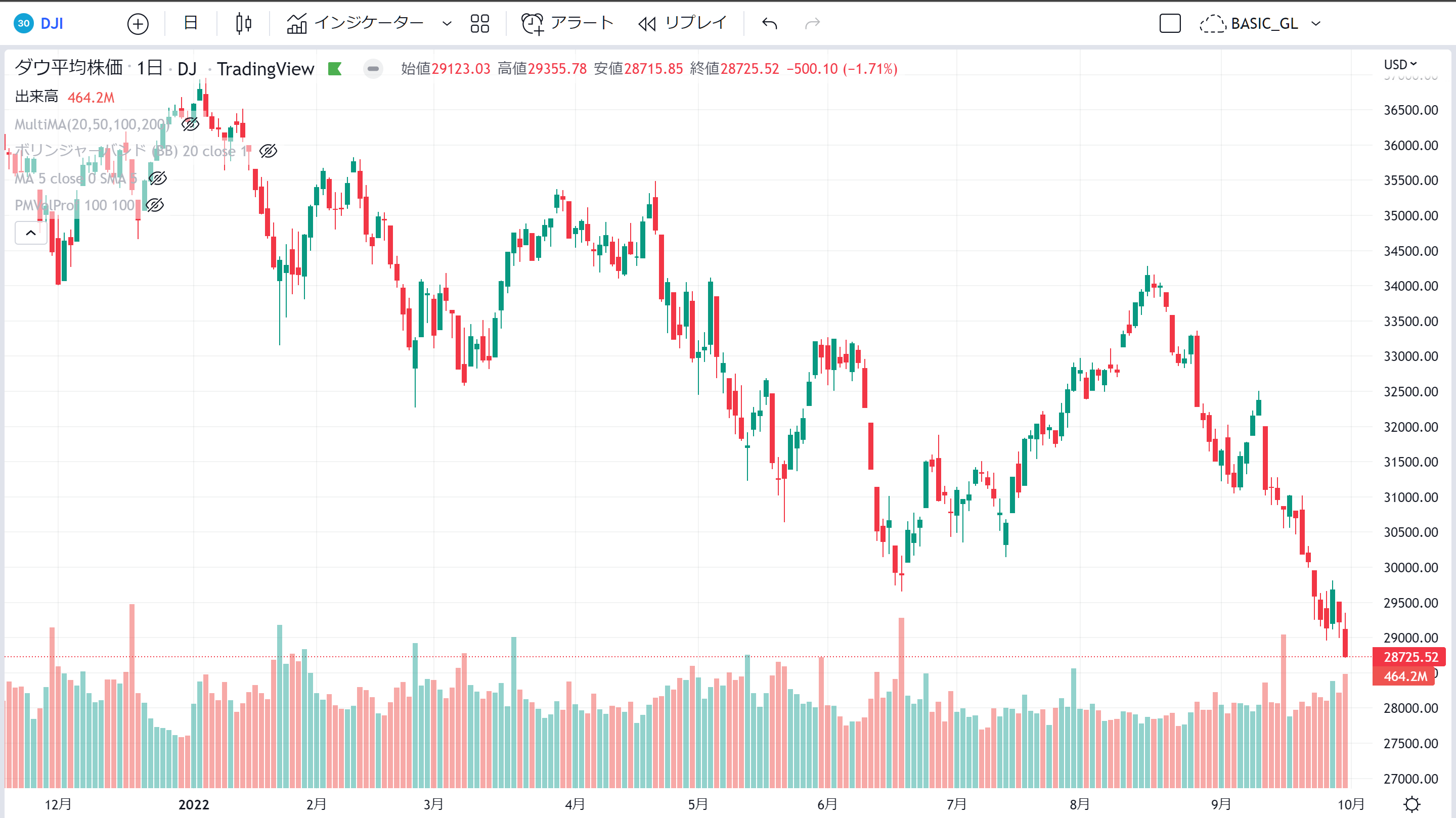Open the indicator templates grid icon
1456x818 pixels.
[480, 23]
